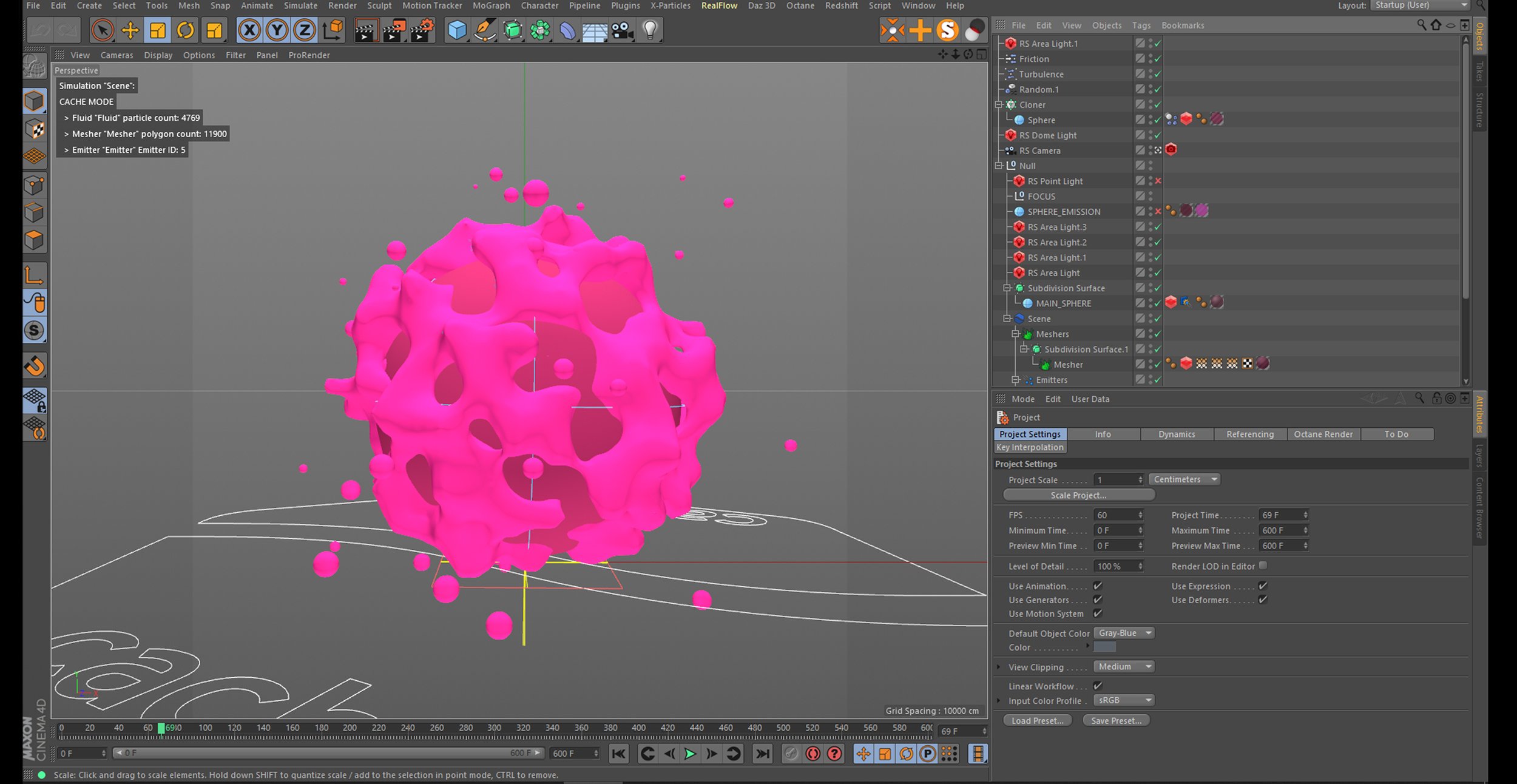1517x784 pixels.
Task: Click the Enable Axis L icon
Action: 35,275
